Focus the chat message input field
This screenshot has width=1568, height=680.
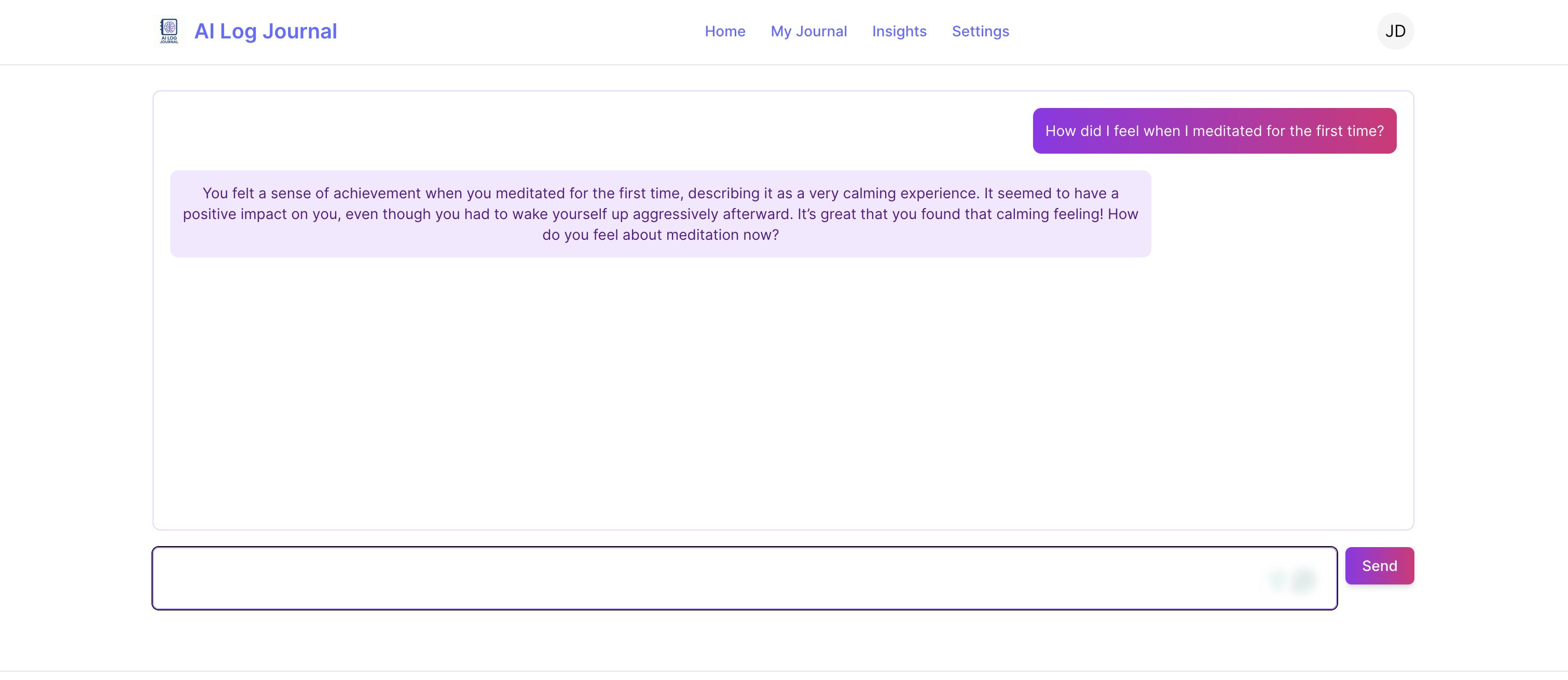[745, 578]
